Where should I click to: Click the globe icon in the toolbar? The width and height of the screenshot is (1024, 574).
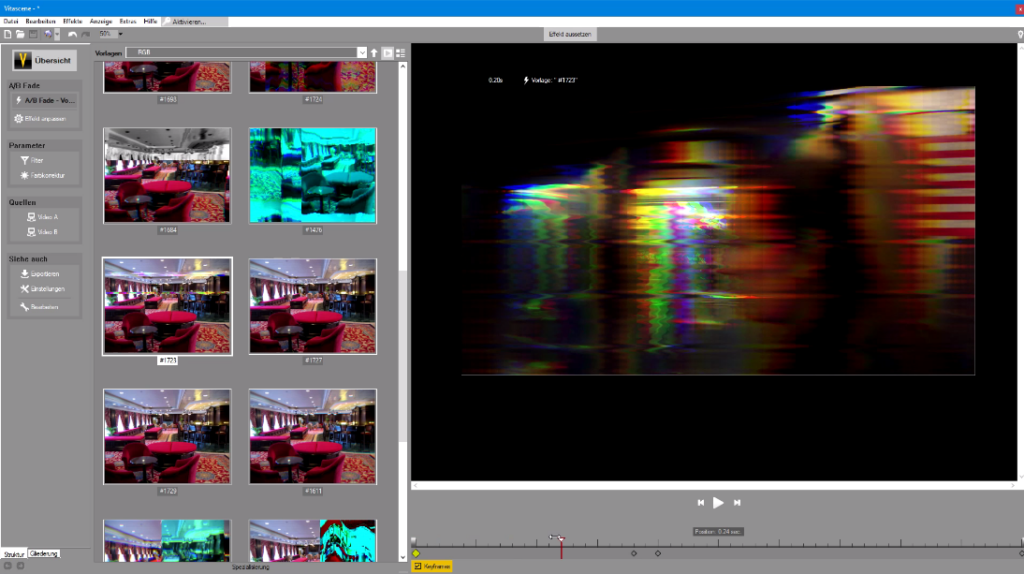[x=48, y=34]
